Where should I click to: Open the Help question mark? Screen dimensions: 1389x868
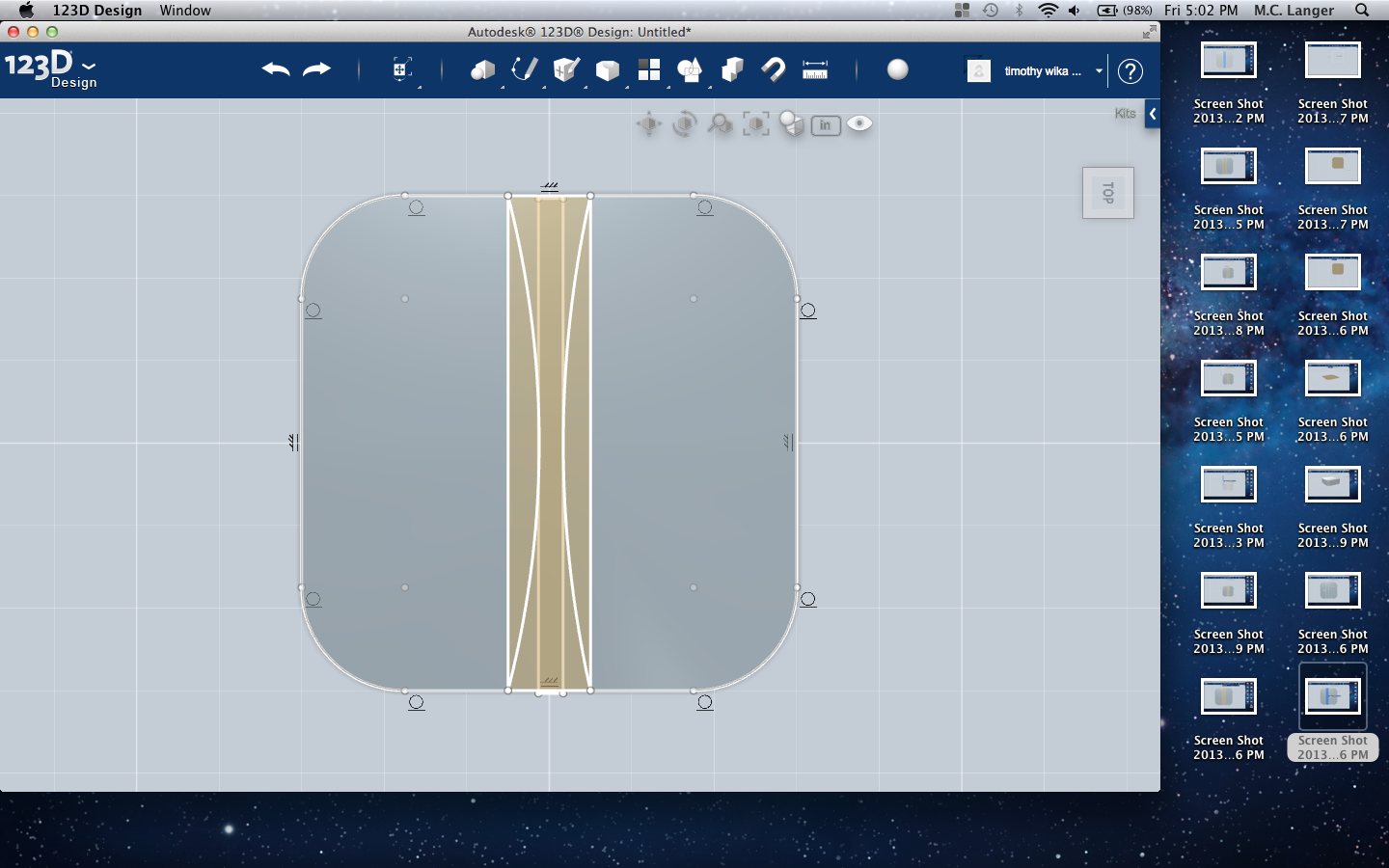pyautogui.click(x=1130, y=70)
